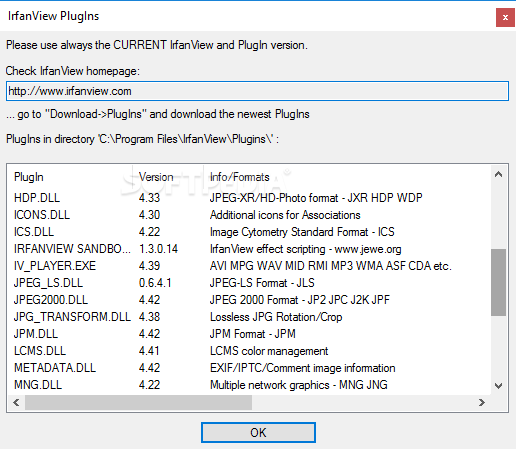Click 'Multiple network graphics' description
This screenshot has width=516, height=449.
click(299, 385)
